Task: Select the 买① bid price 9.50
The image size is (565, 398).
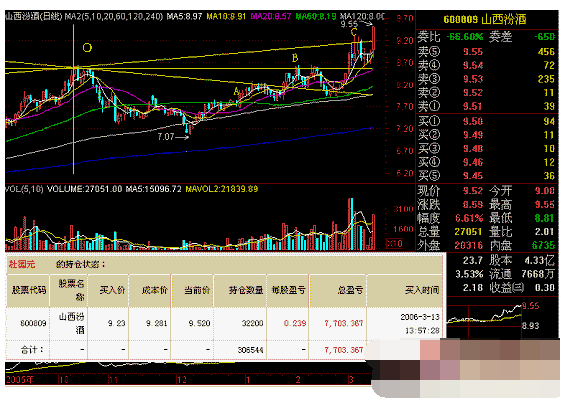Action: point(473,121)
